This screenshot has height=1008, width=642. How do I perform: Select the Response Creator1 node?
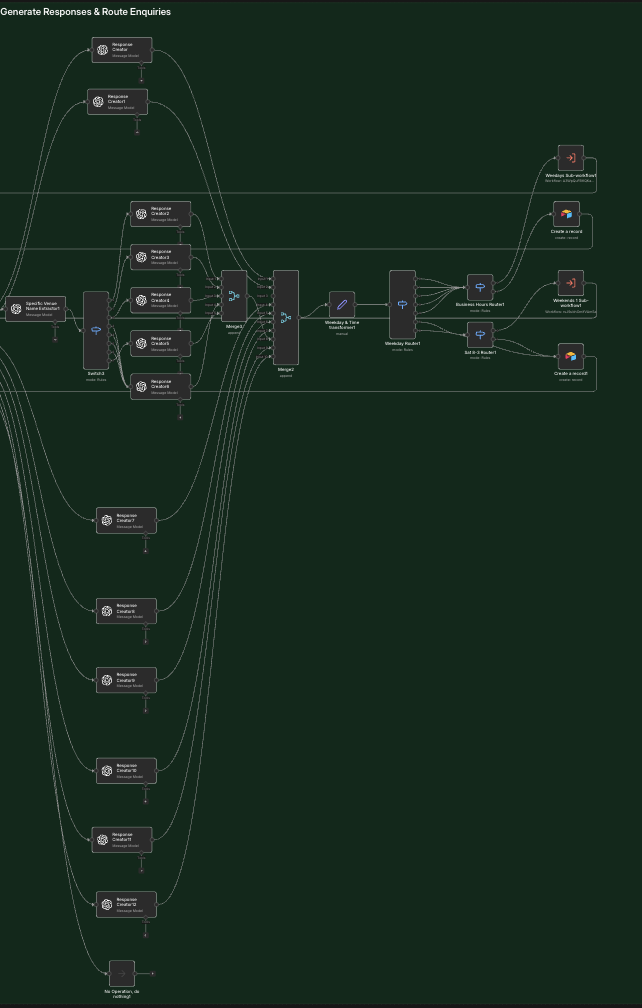pos(117,102)
